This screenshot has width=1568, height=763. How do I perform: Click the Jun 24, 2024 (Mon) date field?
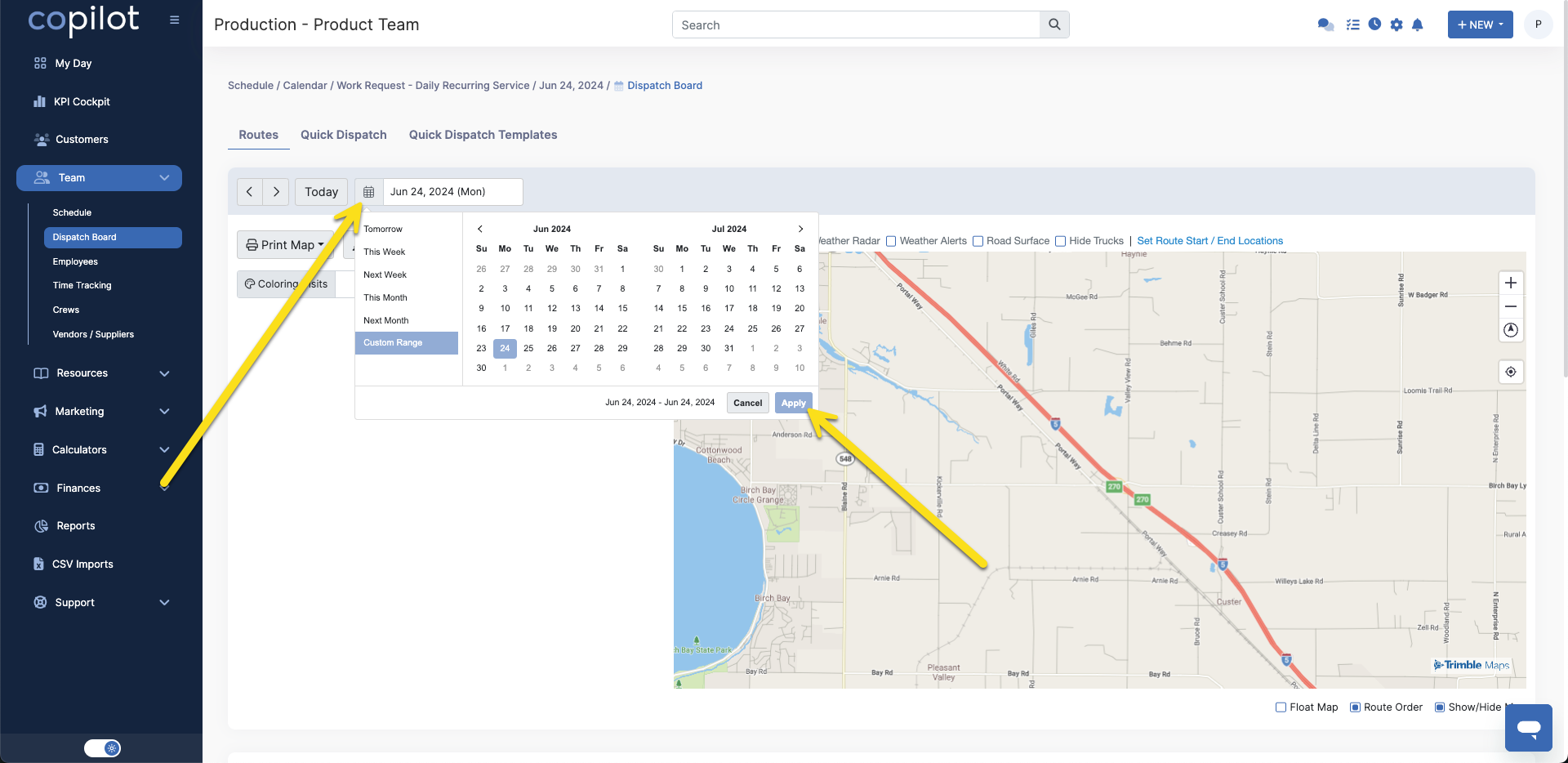[452, 192]
